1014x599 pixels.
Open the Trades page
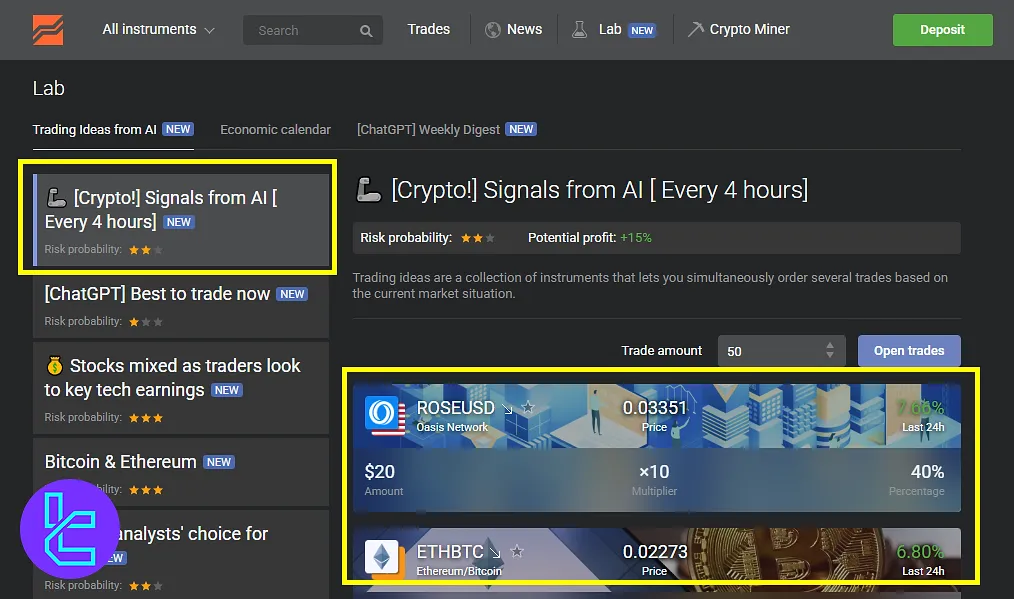pyautogui.click(x=429, y=30)
